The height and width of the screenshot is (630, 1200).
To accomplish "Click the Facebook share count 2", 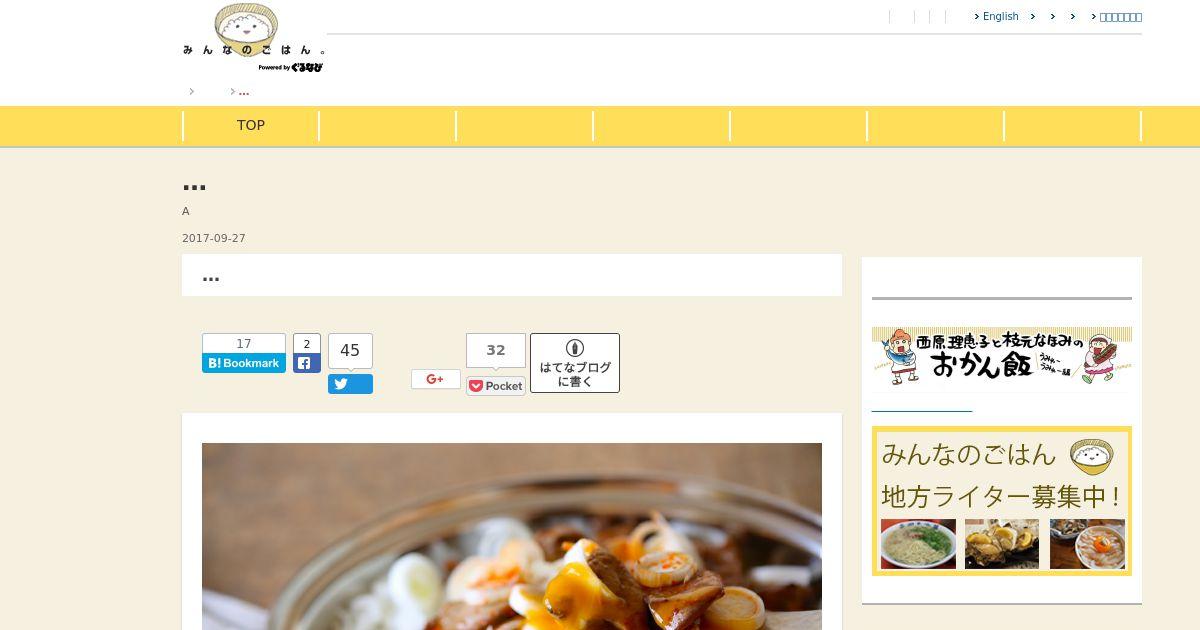I will [x=307, y=344].
